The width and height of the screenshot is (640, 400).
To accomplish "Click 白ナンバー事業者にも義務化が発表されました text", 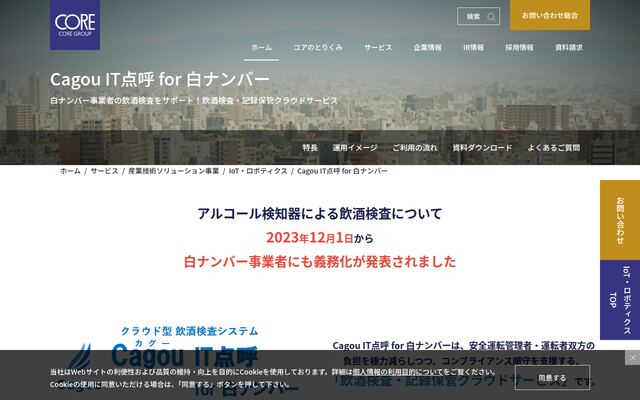I will (x=320, y=262).
